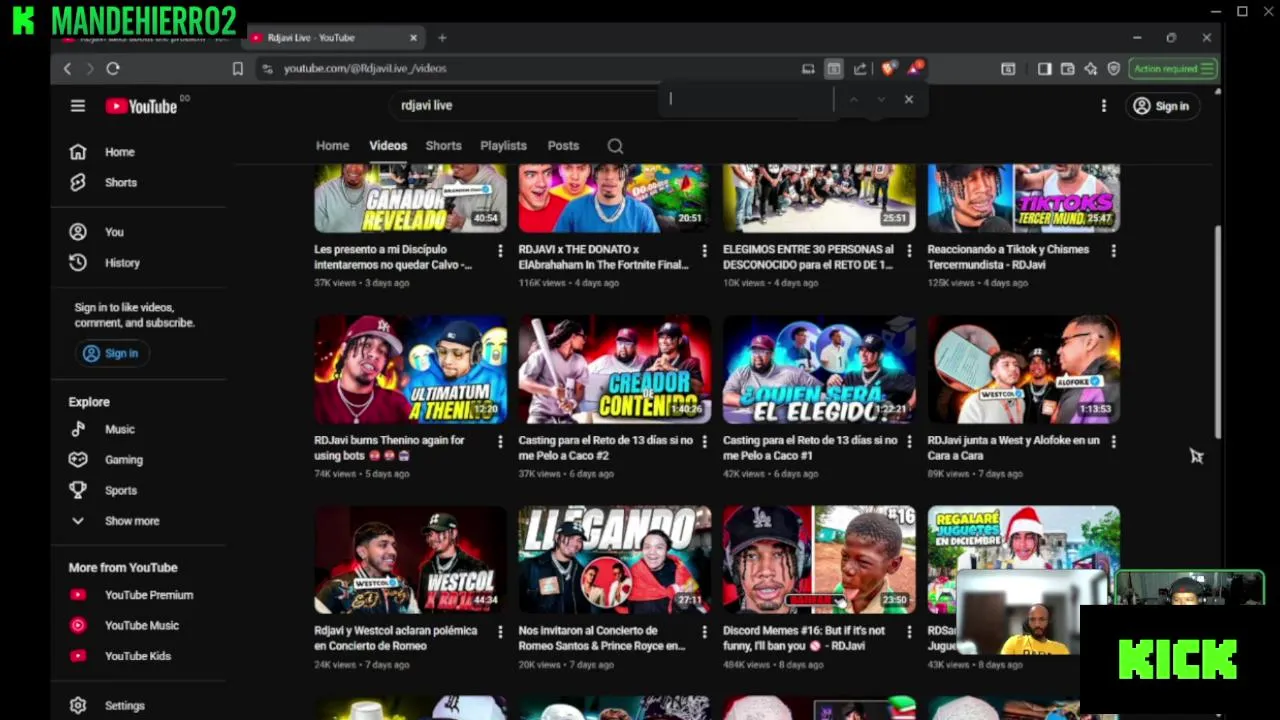This screenshot has width=1280, height=720.
Task: Open the Playlists tab
Action: pyautogui.click(x=503, y=146)
